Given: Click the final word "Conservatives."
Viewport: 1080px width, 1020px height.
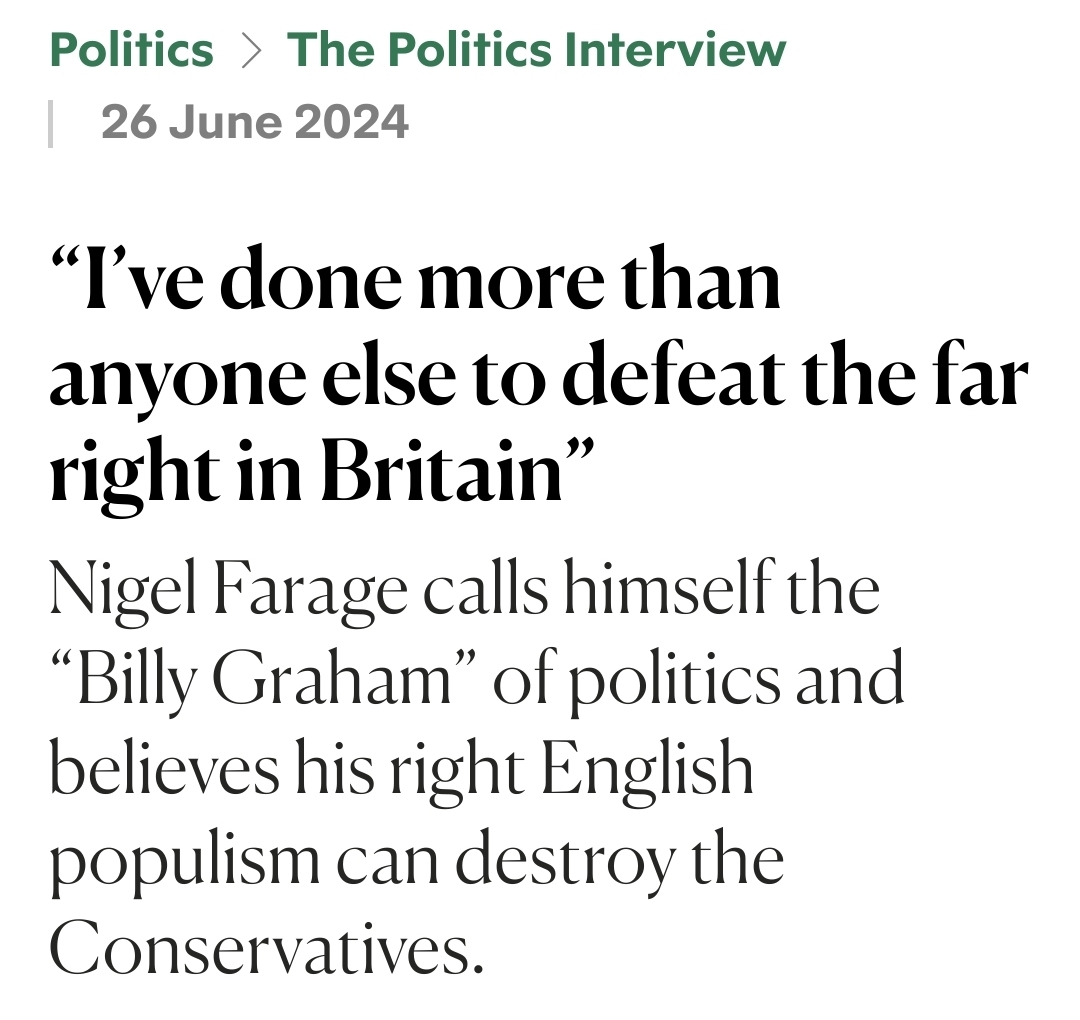Looking at the screenshot, I should coord(267,948).
